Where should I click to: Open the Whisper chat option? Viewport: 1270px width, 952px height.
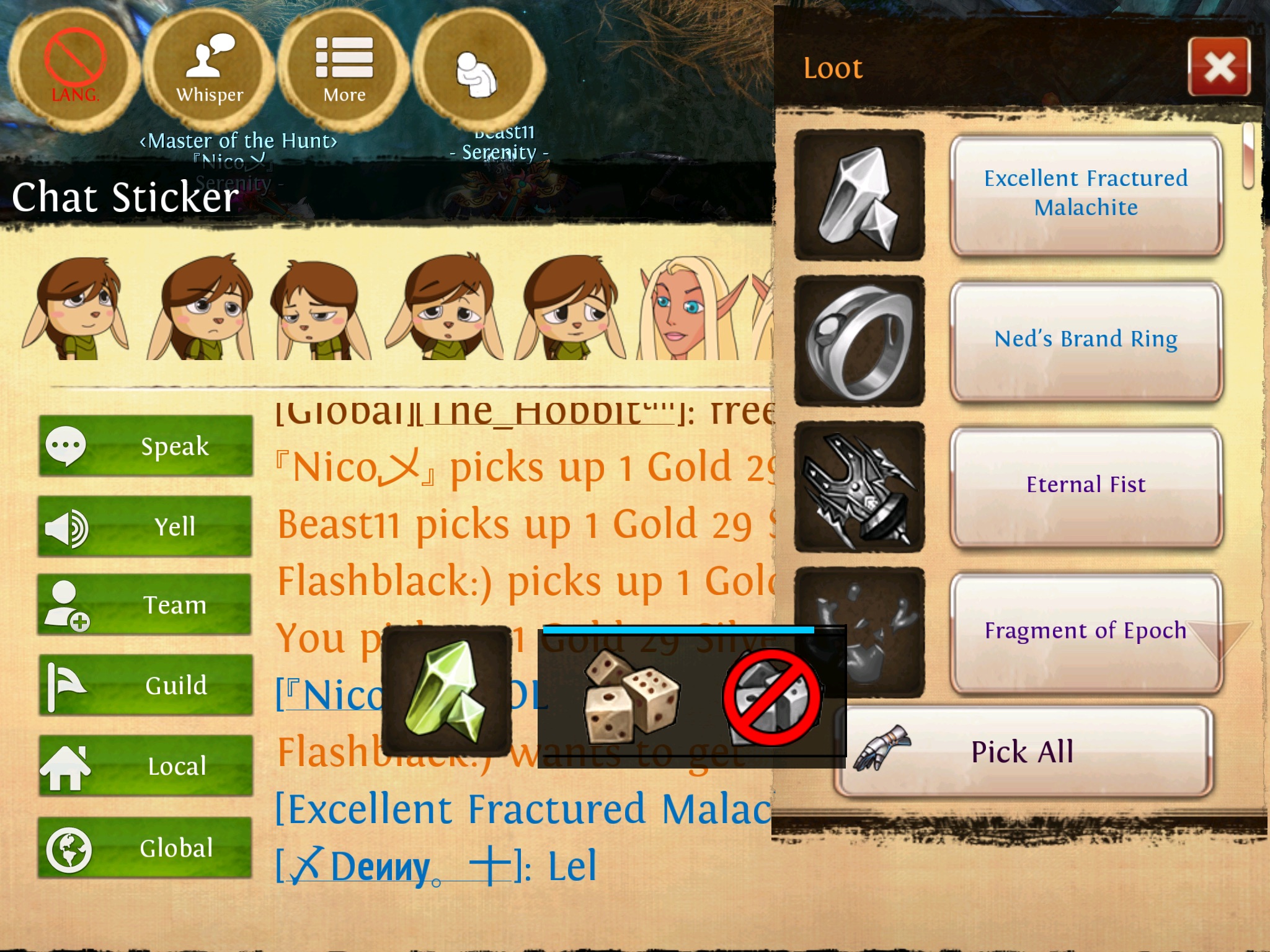(x=210, y=69)
